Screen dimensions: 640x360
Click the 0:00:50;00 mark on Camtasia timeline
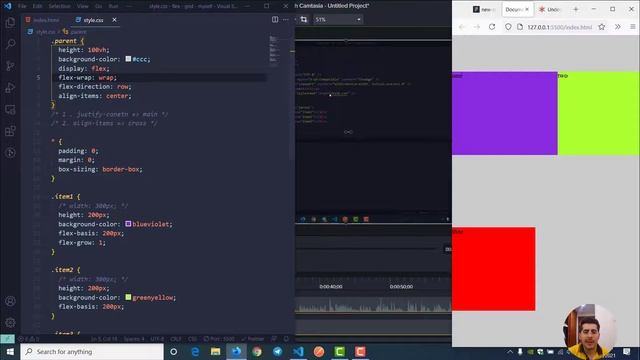[x=401, y=287]
